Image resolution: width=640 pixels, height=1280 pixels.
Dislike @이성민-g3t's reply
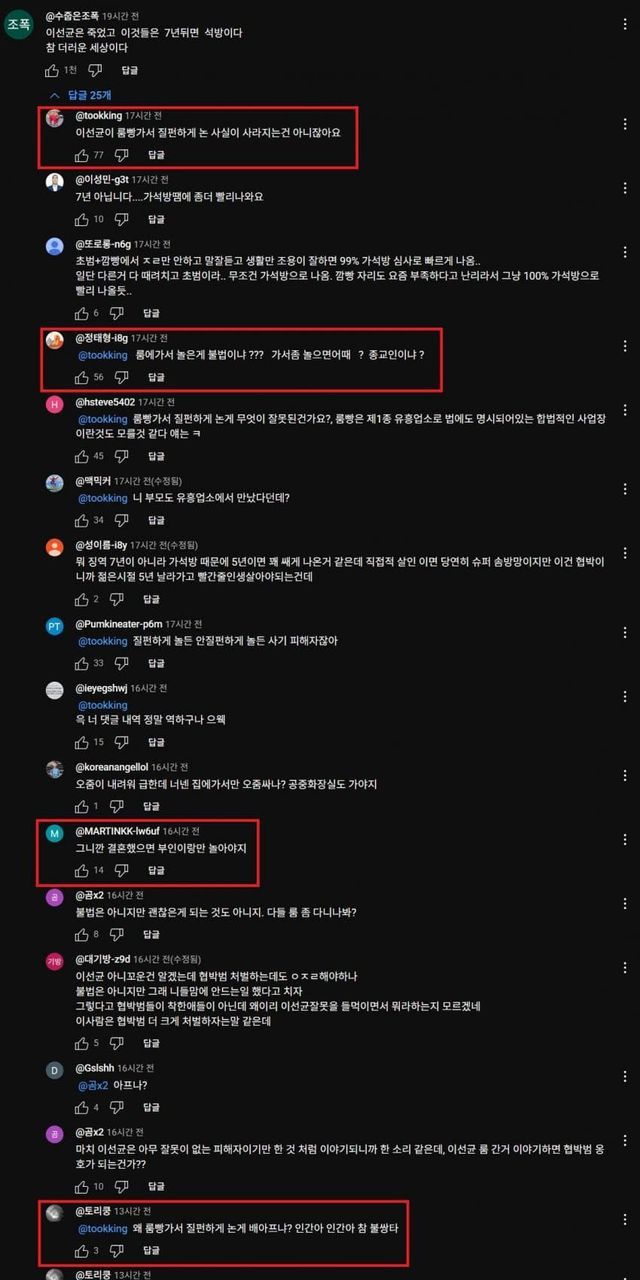point(122,219)
